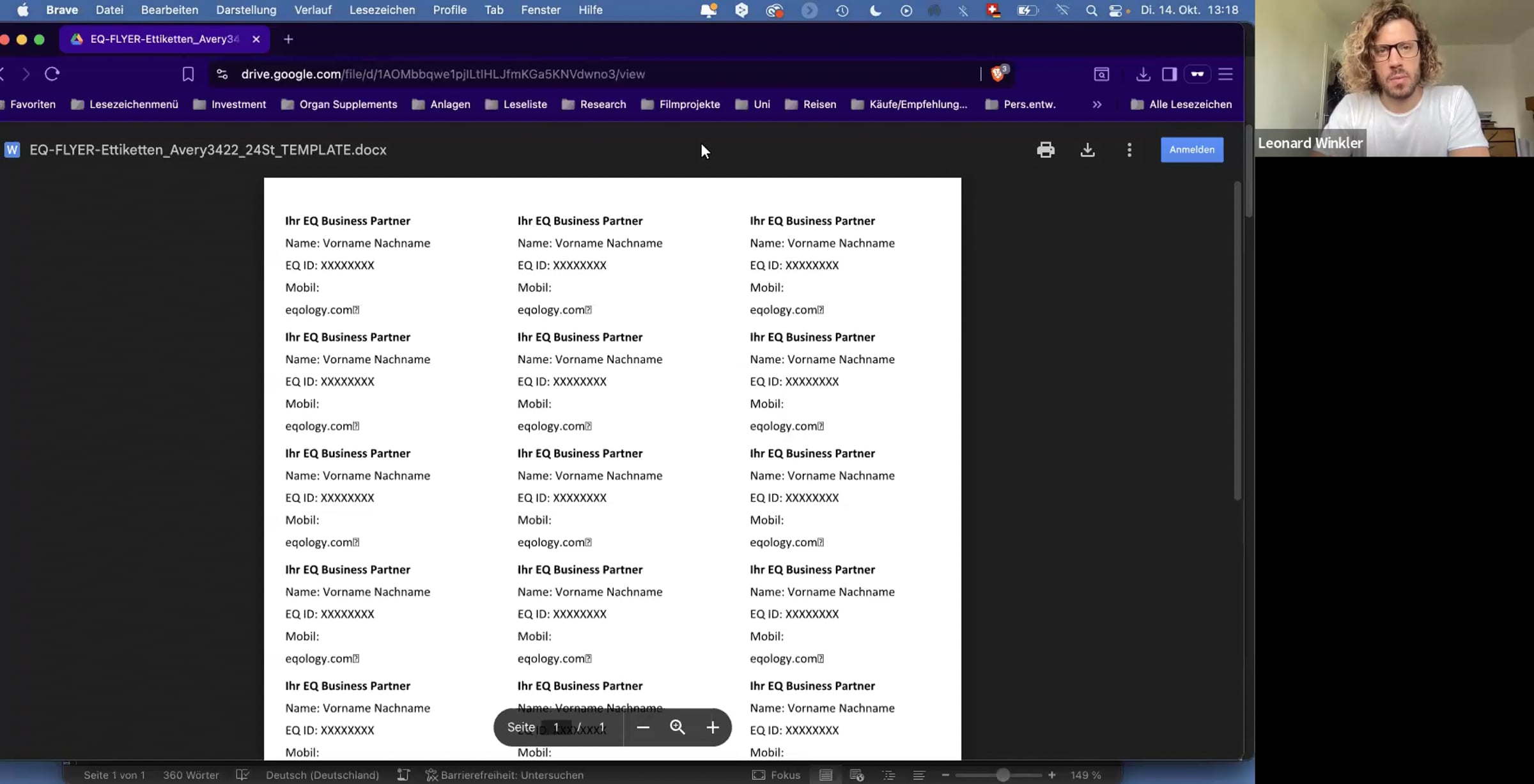The image size is (1534, 784).
Task: Open Spotlight search in the macOS menu bar
Action: (1091, 10)
